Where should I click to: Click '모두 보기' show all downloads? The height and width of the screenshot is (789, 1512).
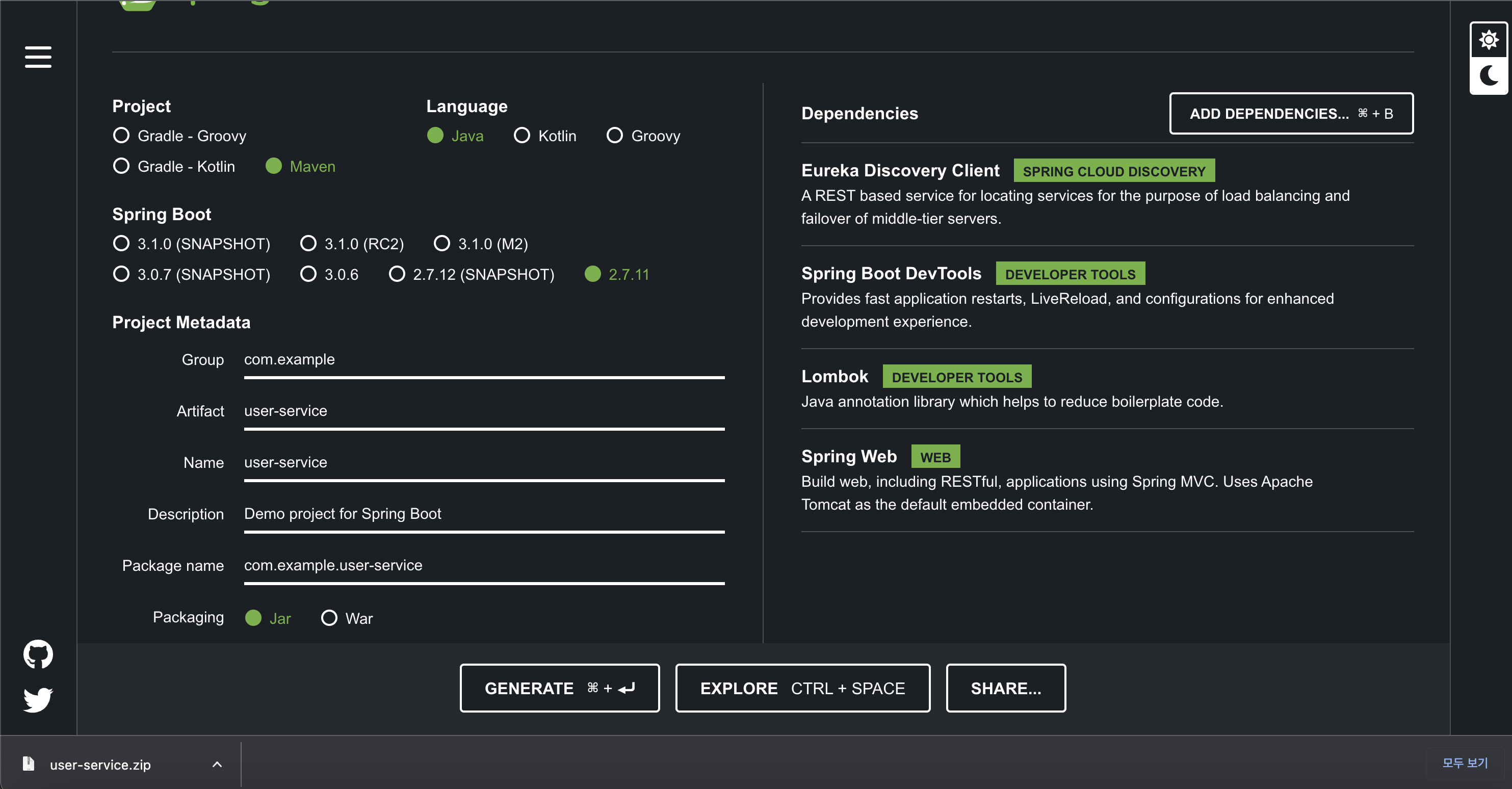pos(1465,763)
